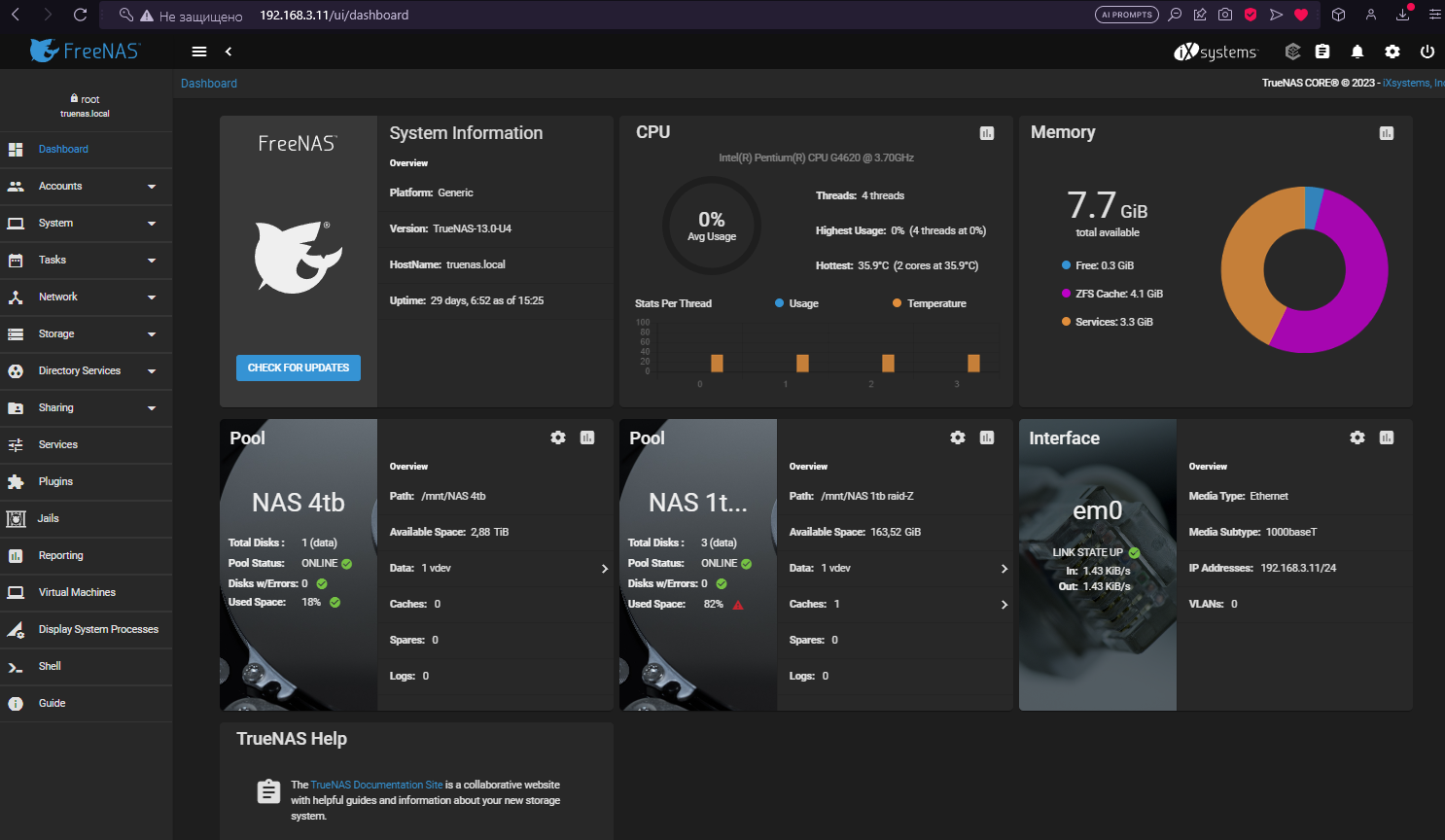Reload the page in the browser
The image size is (1445, 840).
pos(81,15)
